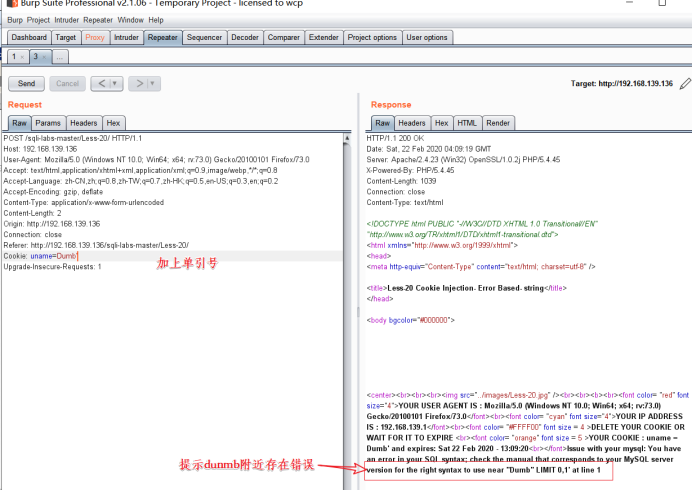The height and width of the screenshot is (490, 692).
Task: Go back with the history arrow
Action: coord(102,83)
